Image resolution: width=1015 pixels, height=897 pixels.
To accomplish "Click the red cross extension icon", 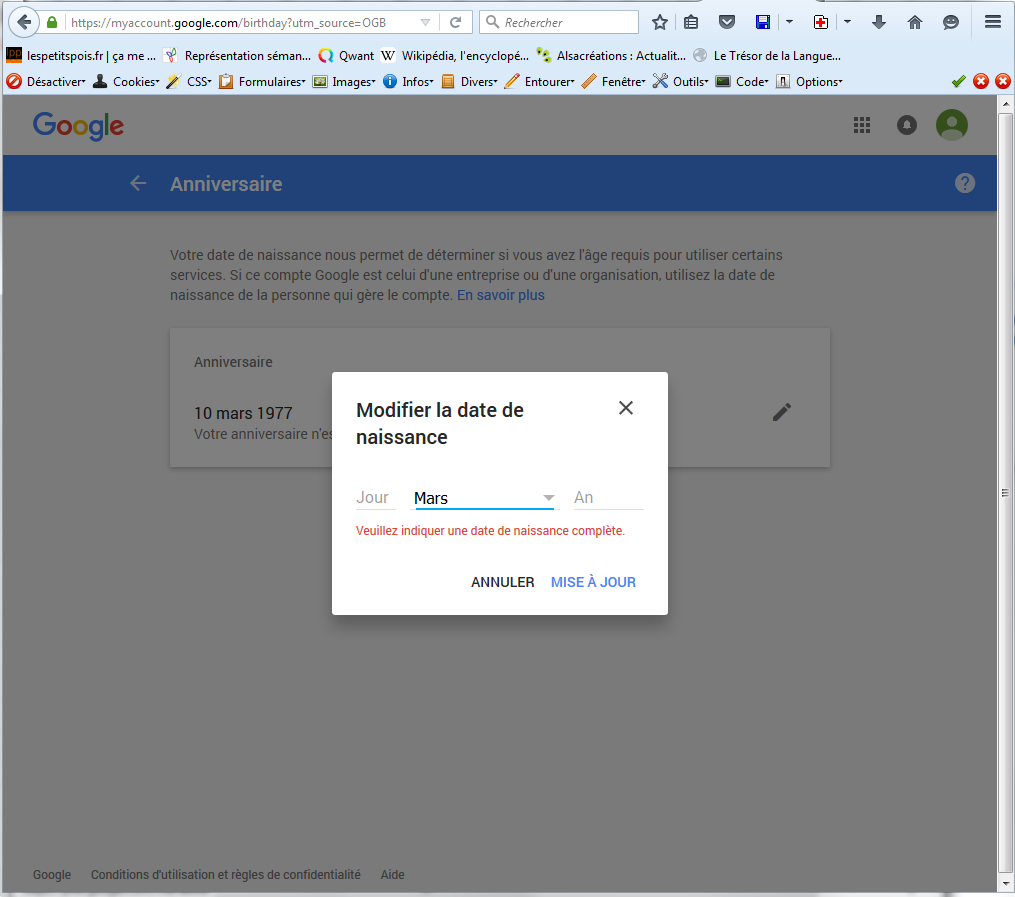I will point(821,23).
